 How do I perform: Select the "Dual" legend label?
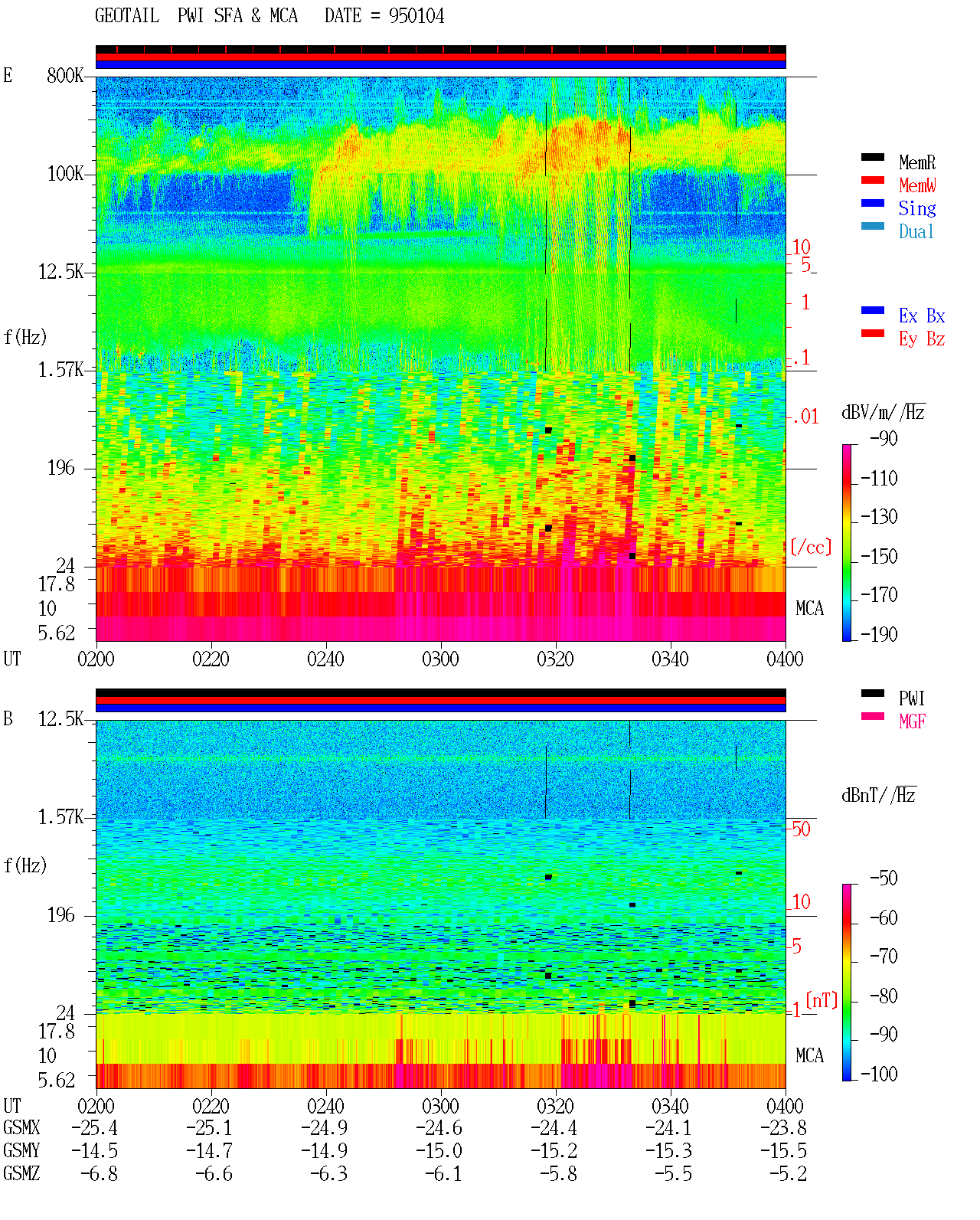click(917, 231)
